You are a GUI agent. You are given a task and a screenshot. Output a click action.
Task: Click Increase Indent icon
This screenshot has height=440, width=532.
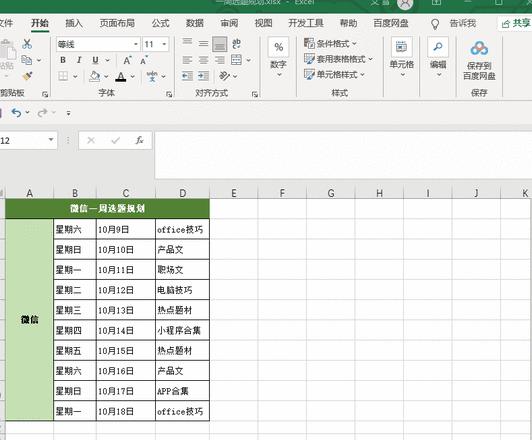tap(203, 76)
